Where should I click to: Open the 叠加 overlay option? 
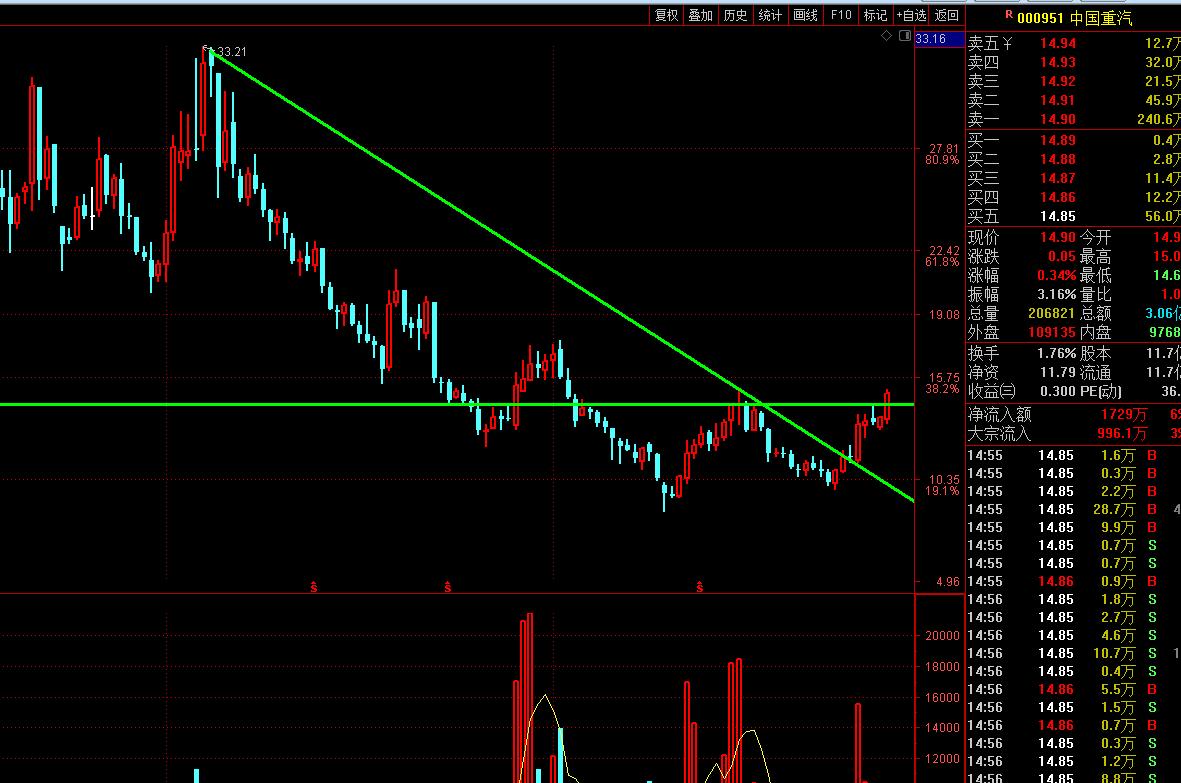pos(700,15)
